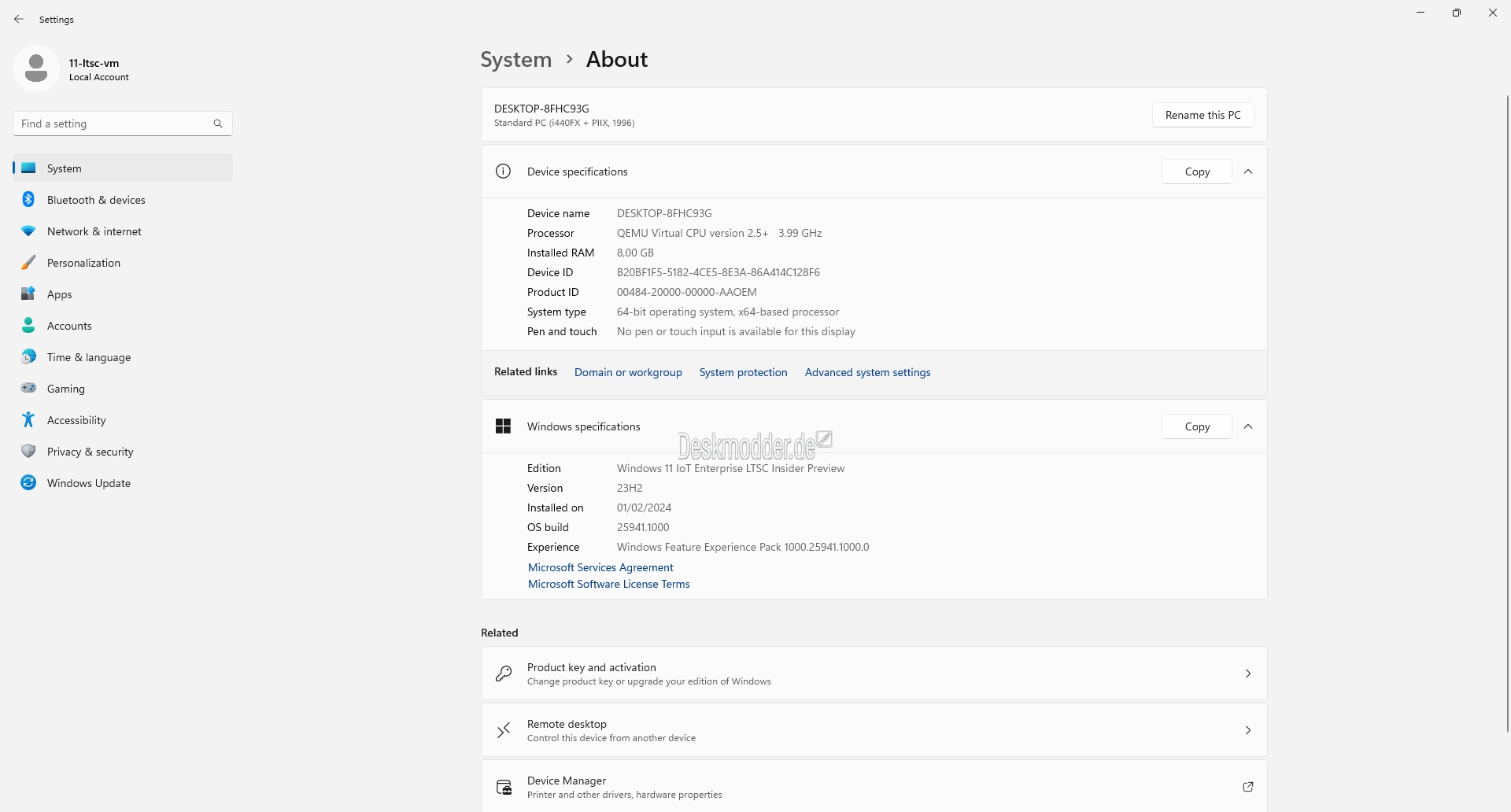Click the processor value QEMU Virtual CPU
Screen dimensions: 1511x812
(x=719, y=233)
